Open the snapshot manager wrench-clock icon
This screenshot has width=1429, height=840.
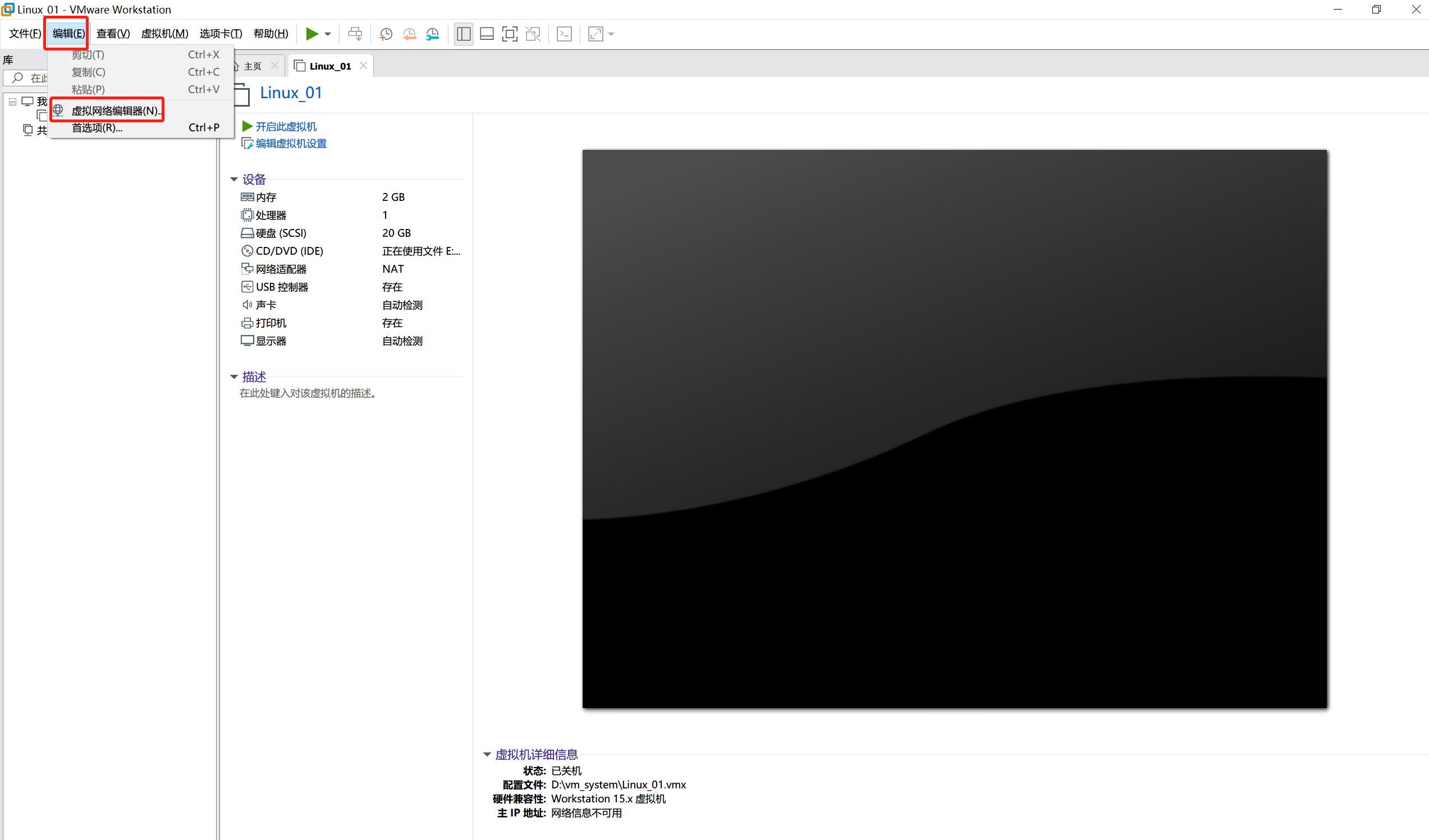pyautogui.click(x=433, y=34)
